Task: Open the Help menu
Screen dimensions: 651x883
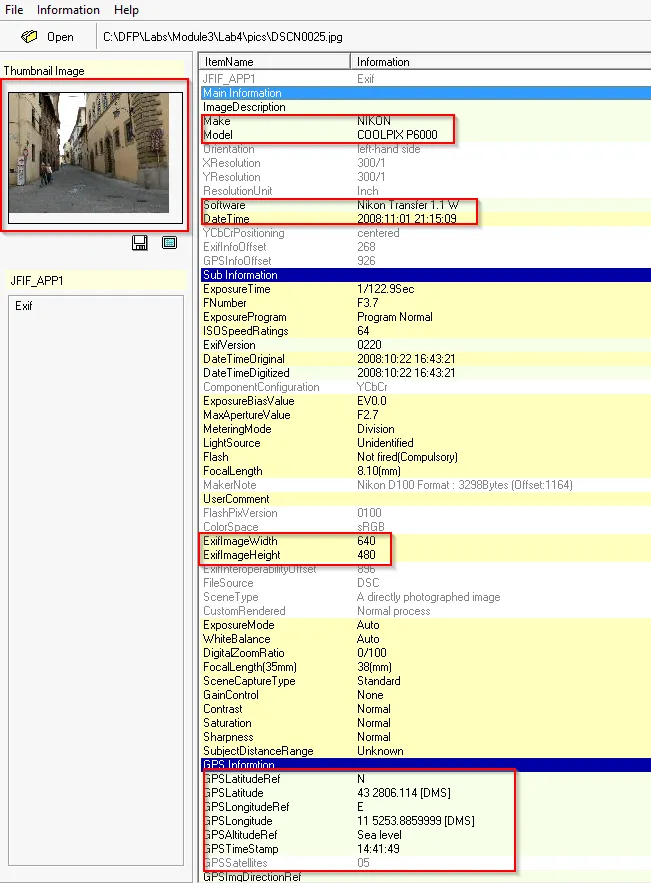Action: pyautogui.click(x=127, y=10)
